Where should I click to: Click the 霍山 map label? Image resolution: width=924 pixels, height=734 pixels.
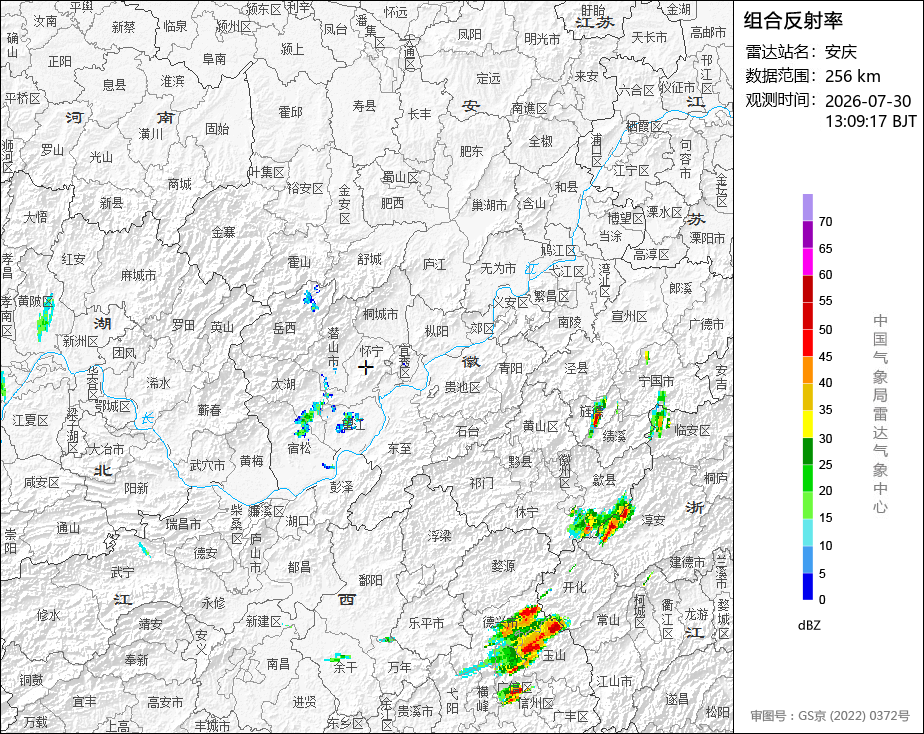(299, 262)
